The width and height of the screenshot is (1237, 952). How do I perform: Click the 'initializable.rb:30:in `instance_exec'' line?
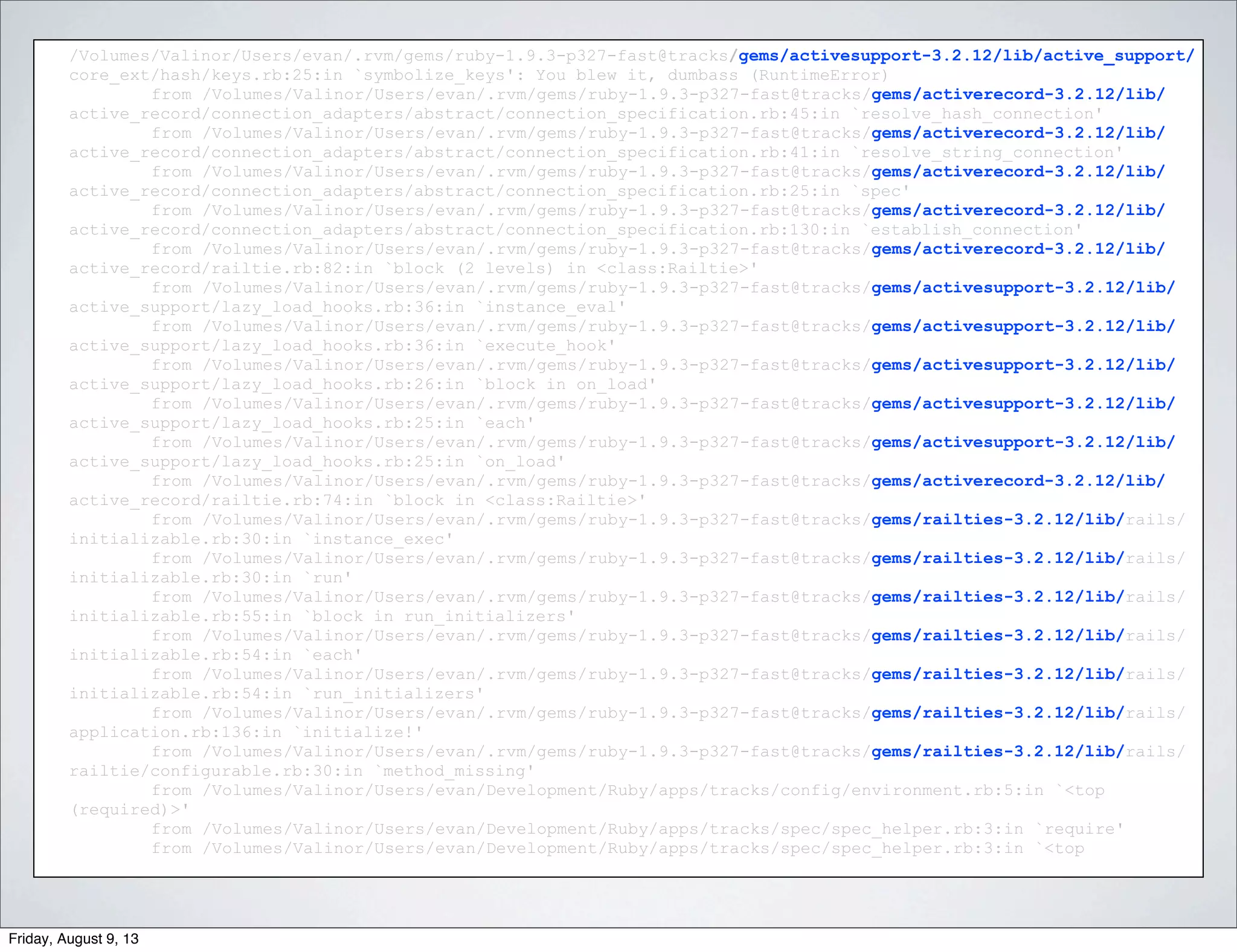coord(261,539)
